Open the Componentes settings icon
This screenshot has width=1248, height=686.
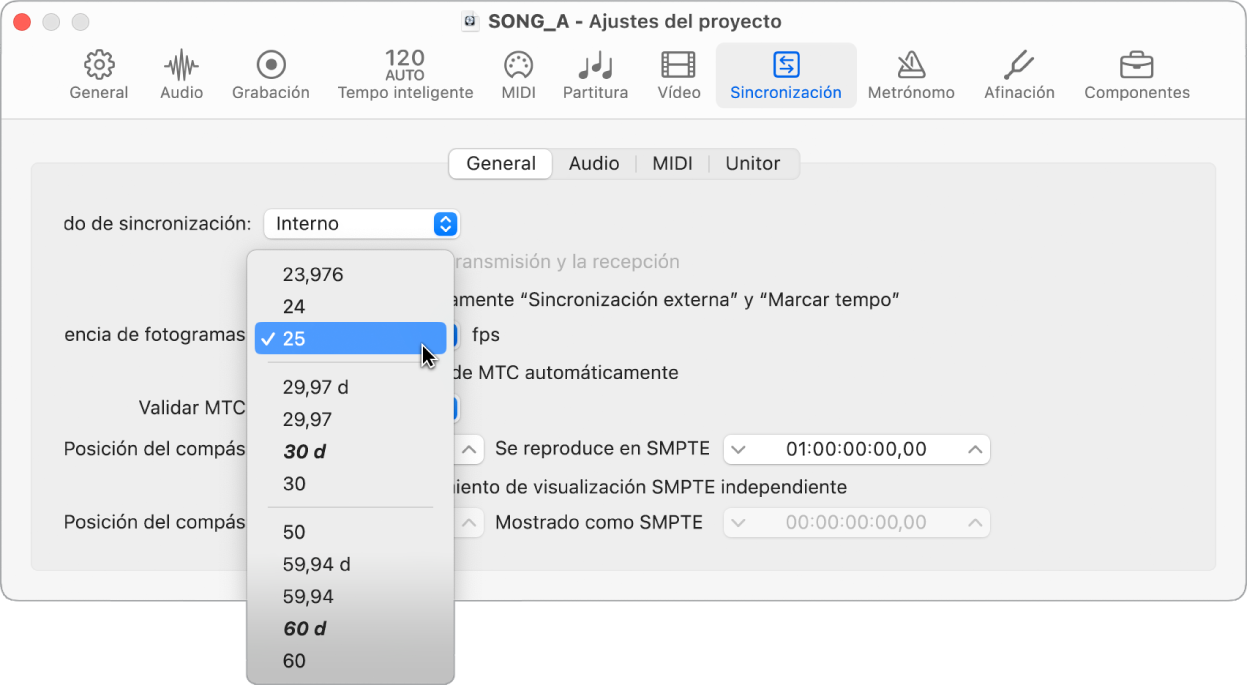point(1136,72)
